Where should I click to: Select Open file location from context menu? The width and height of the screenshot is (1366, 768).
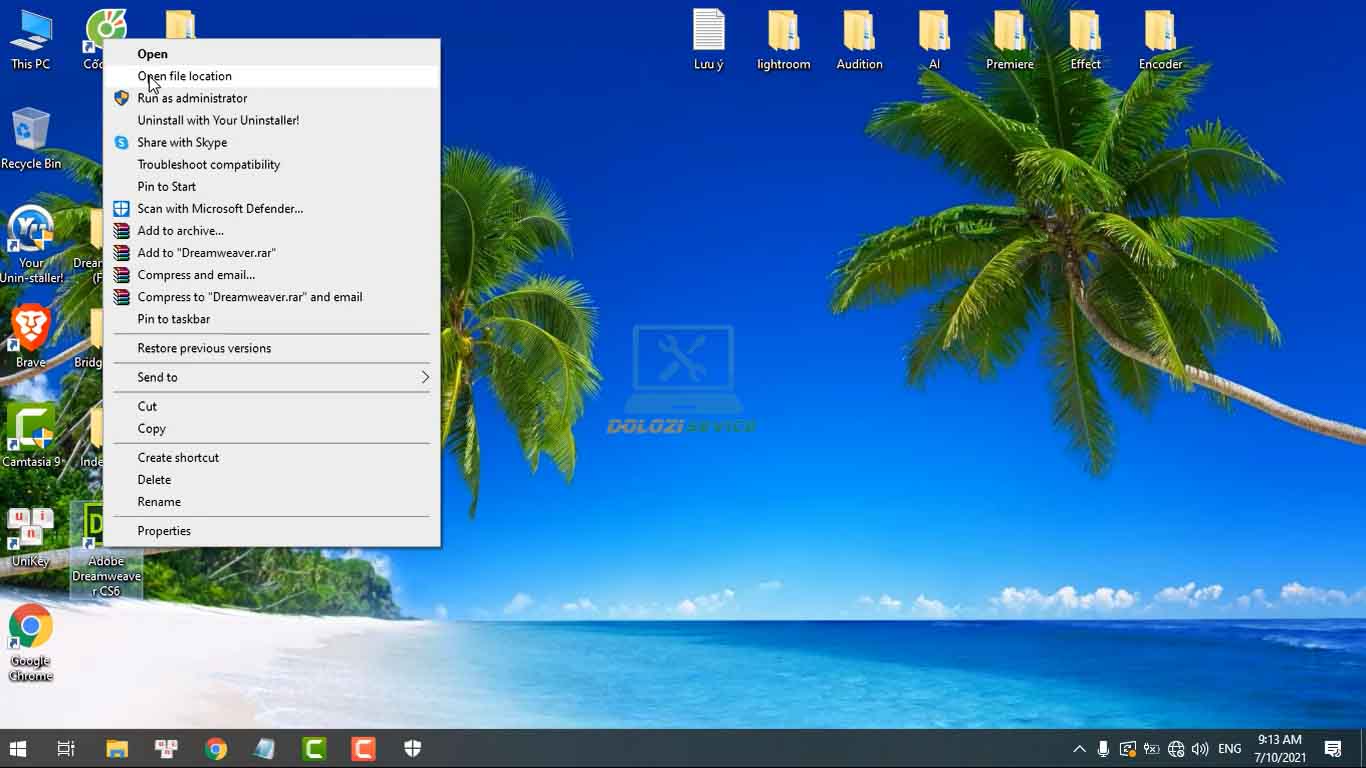tap(184, 76)
